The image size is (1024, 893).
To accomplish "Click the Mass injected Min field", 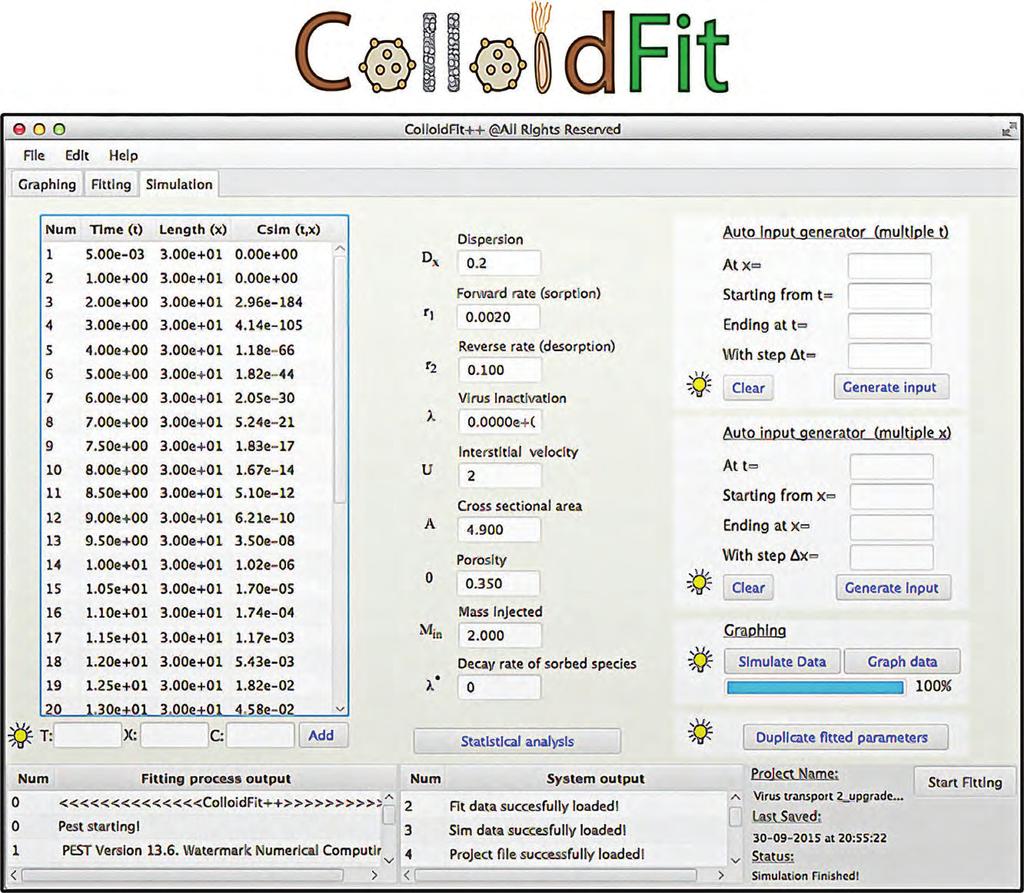I will [x=499, y=636].
